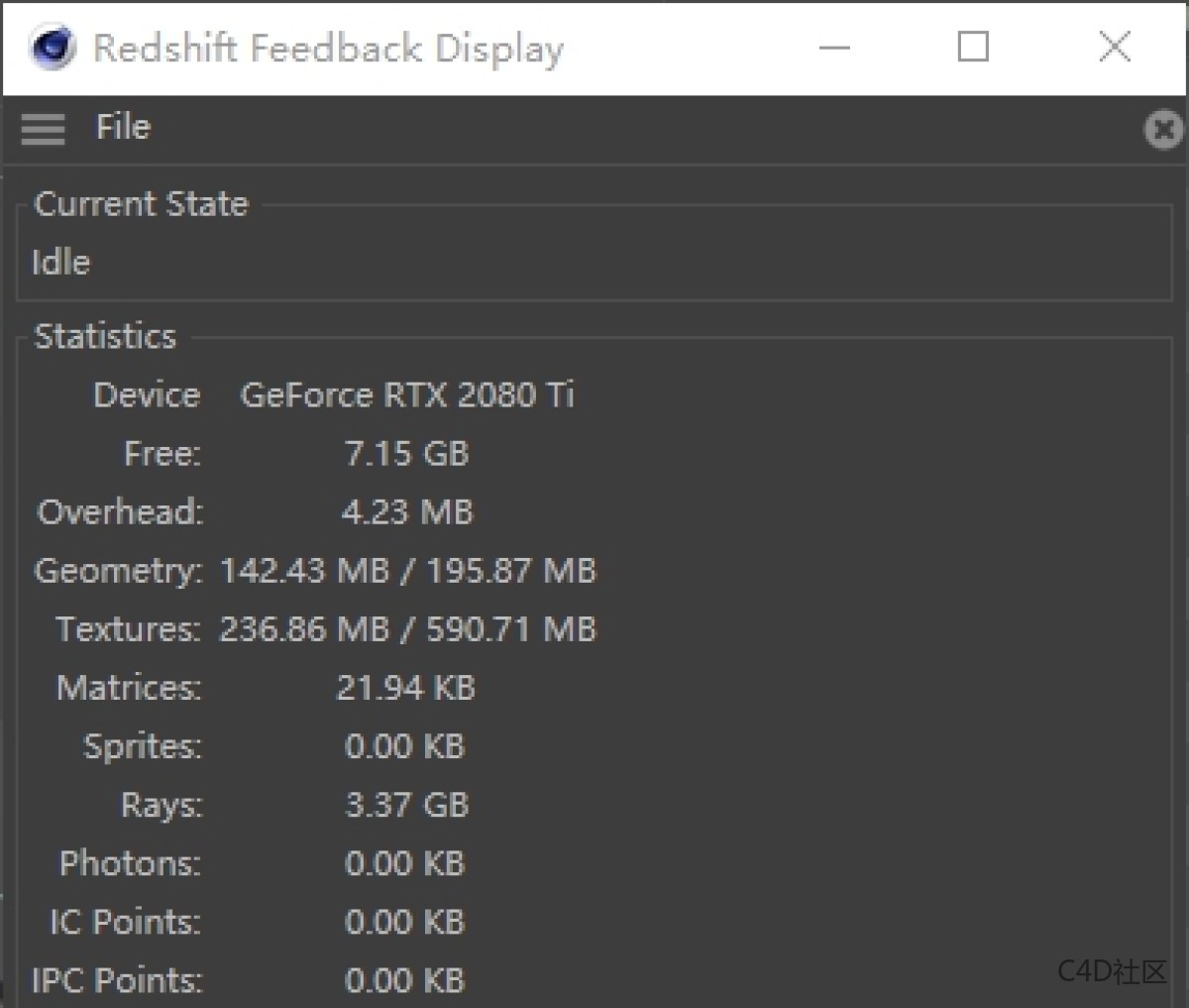Click the Statistics section header
The height and width of the screenshot is (1008, 1189).
tap(105, 336)
